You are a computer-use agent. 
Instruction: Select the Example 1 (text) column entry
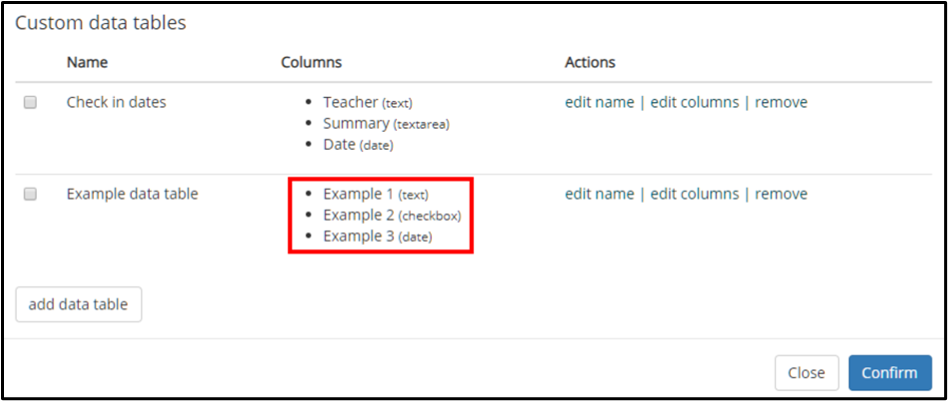[375, 194]
